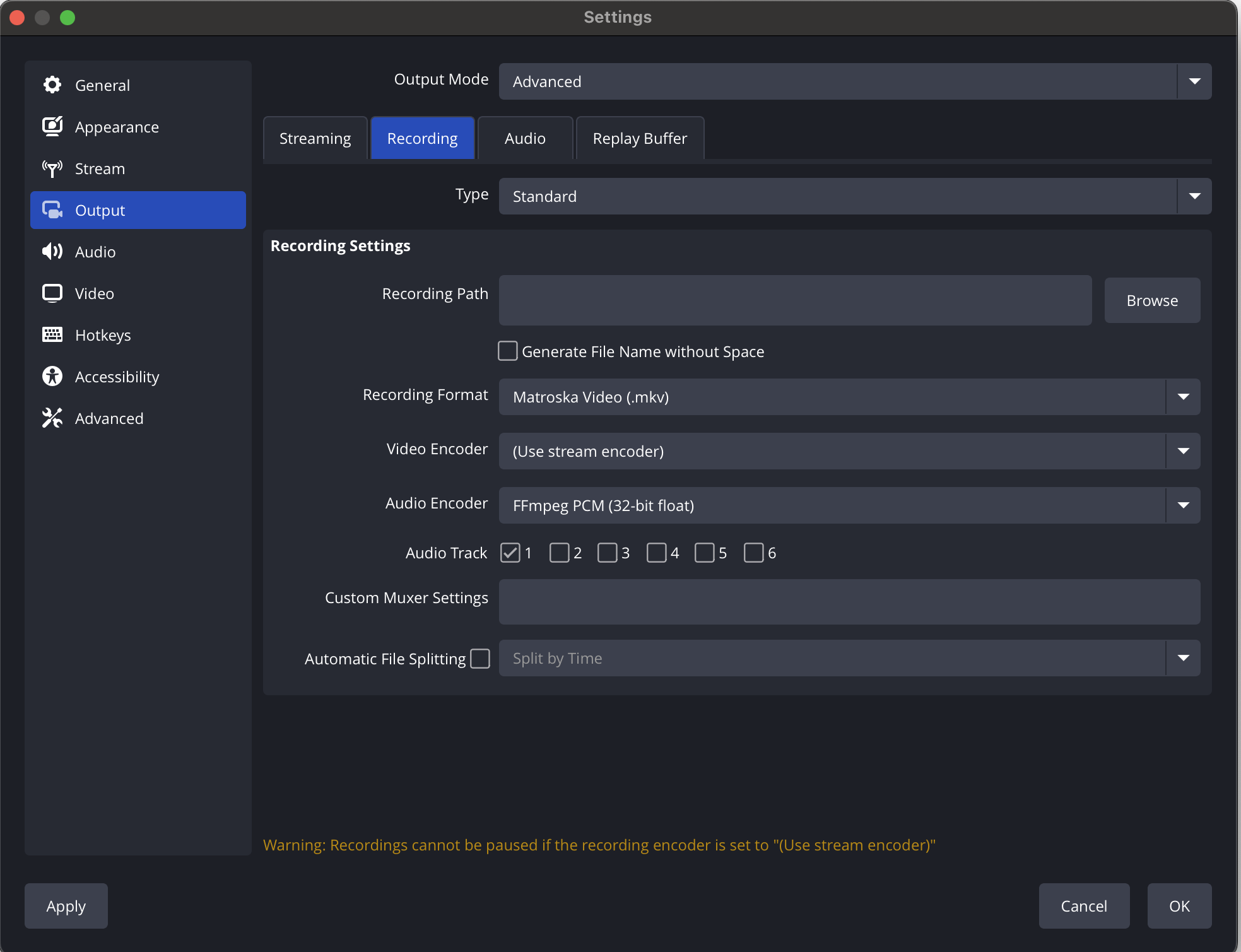Select Hotkeys in the sidebar
This screenshot has height=952, width=1241.
[x=138, y=335]
